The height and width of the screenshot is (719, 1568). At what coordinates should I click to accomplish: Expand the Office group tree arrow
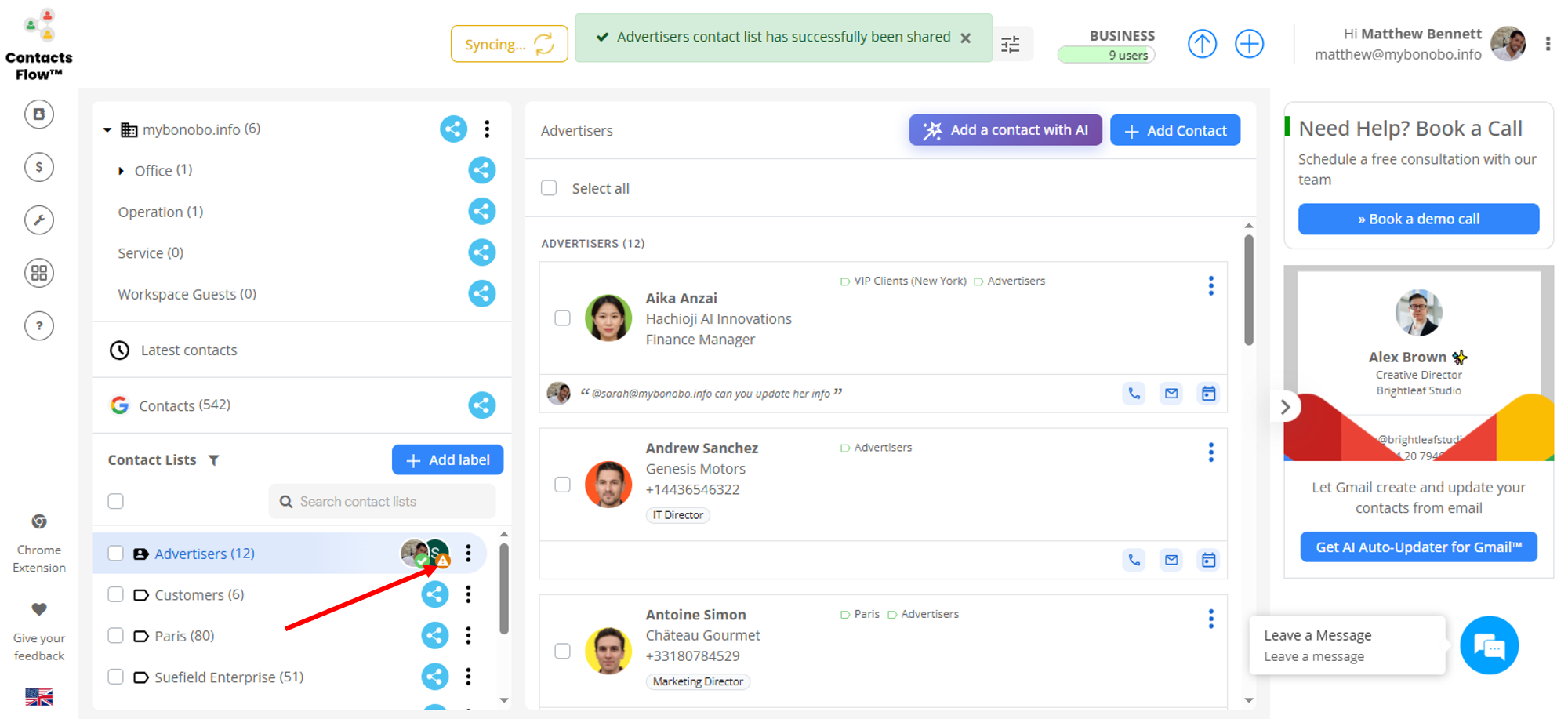pyautogui.click(x=121, y=171)
